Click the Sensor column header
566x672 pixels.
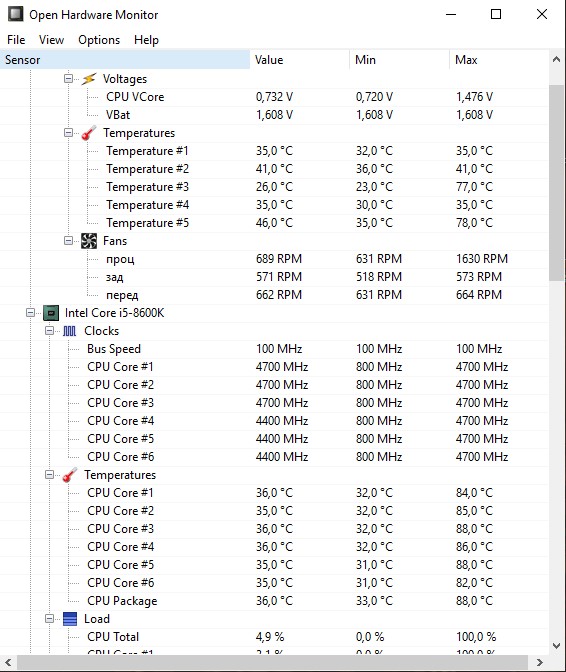[x=125, y=60]
